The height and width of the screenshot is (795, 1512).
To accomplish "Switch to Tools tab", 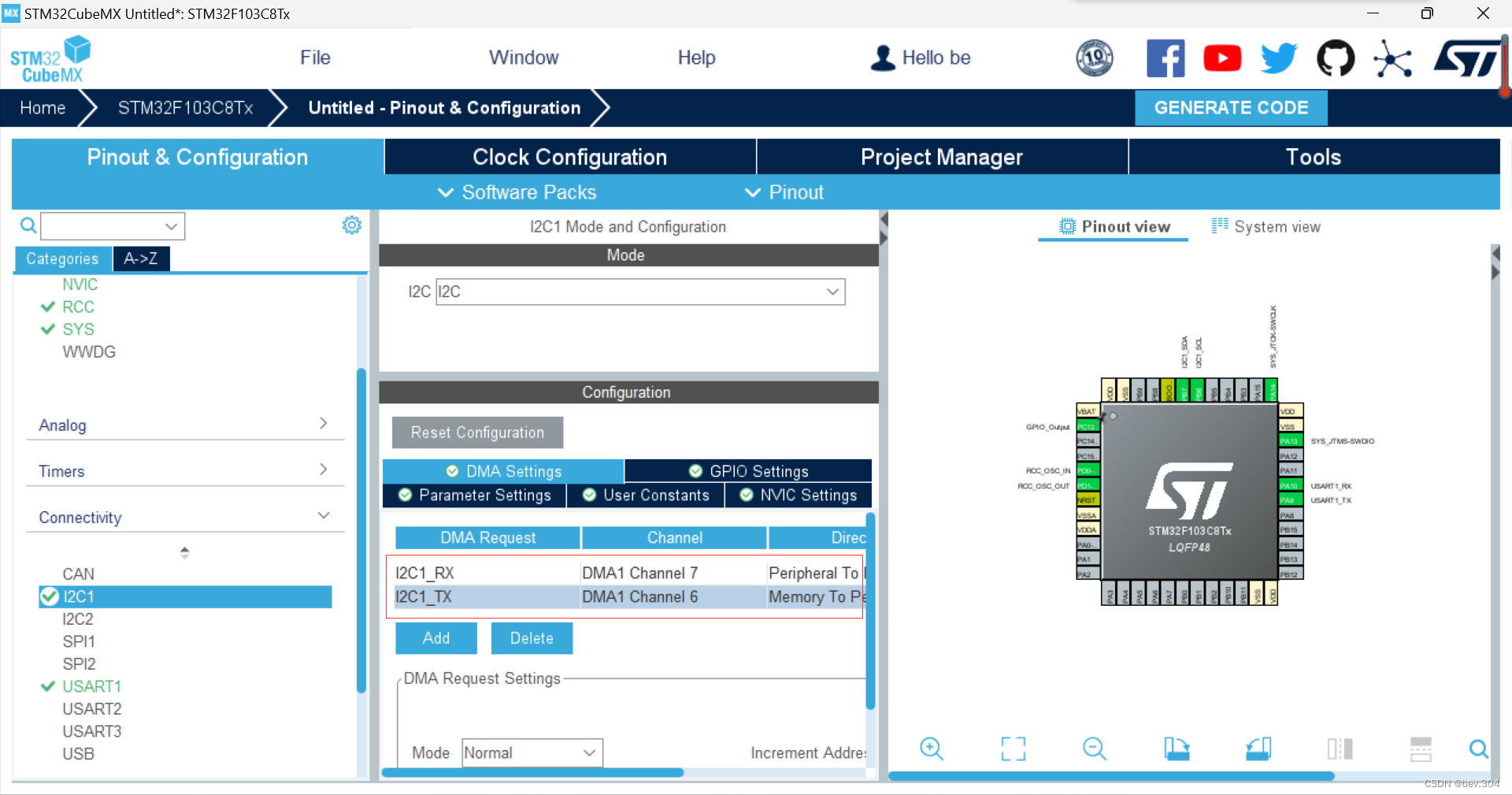I will (x=1314, y=157).
